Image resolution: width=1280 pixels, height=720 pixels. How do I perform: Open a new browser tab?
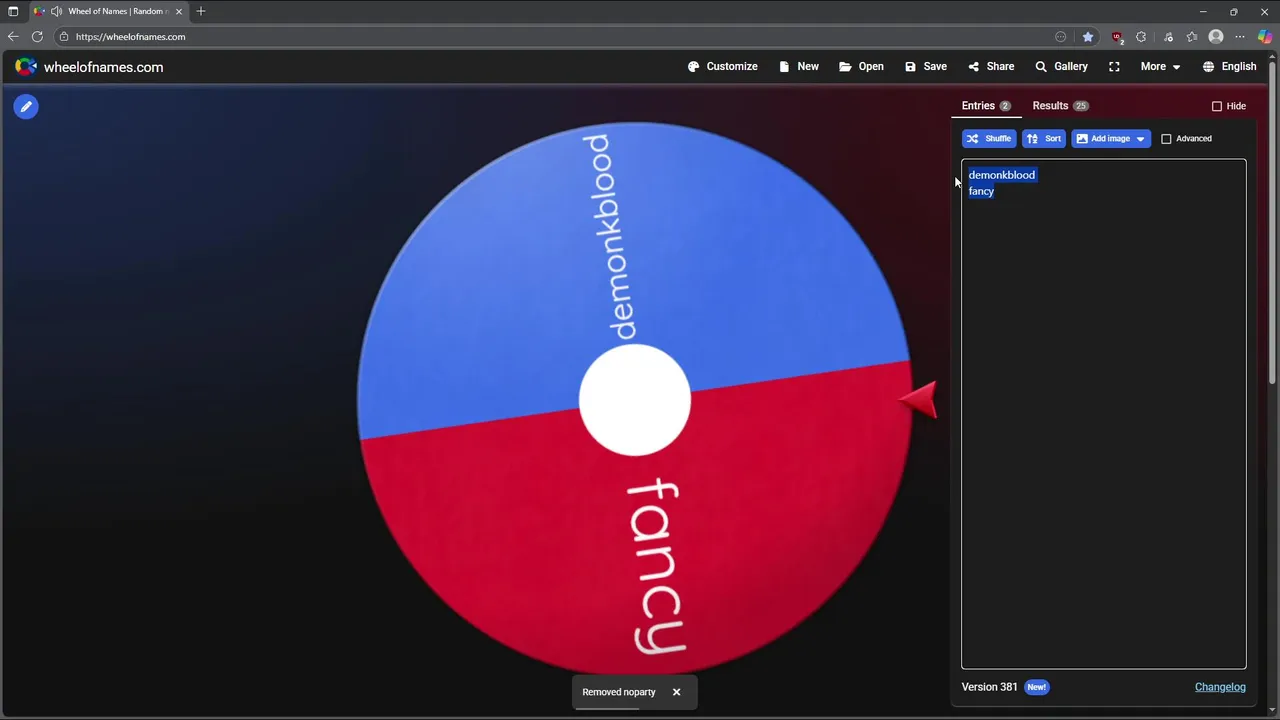[x=201, y=11]
